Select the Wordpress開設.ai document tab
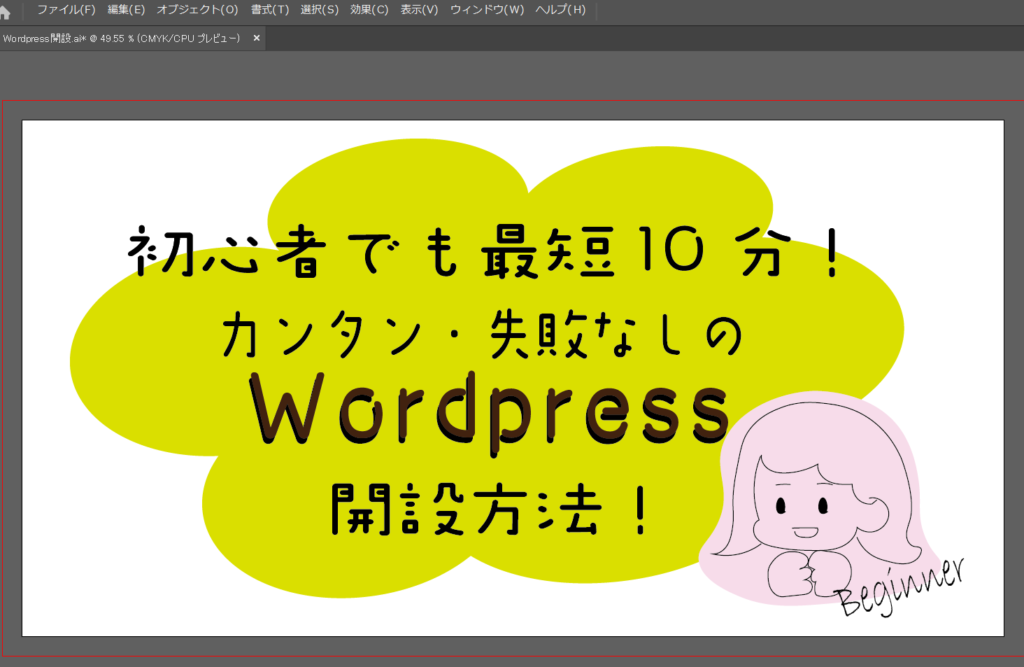The height and width of the screenshot is (667, 1024). tap(121, 39)
